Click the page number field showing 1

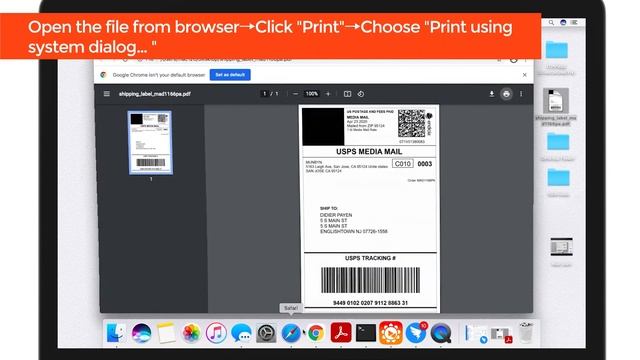(x=264, y=94)
